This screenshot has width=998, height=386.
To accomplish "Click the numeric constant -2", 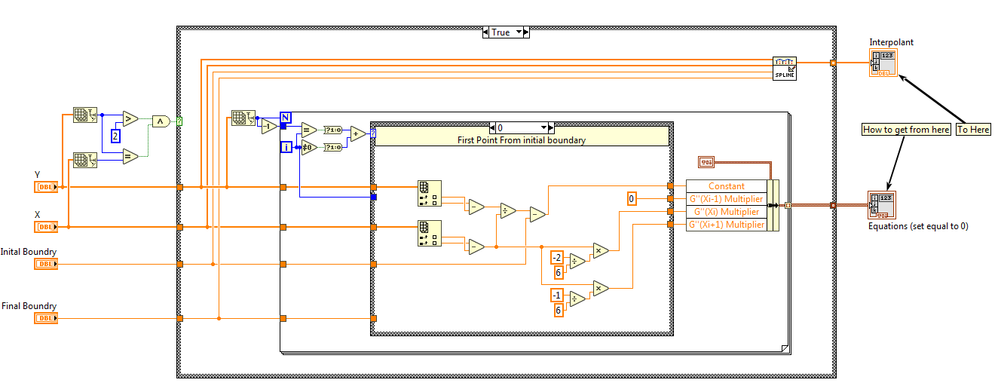I will click(x=556, y=257).
